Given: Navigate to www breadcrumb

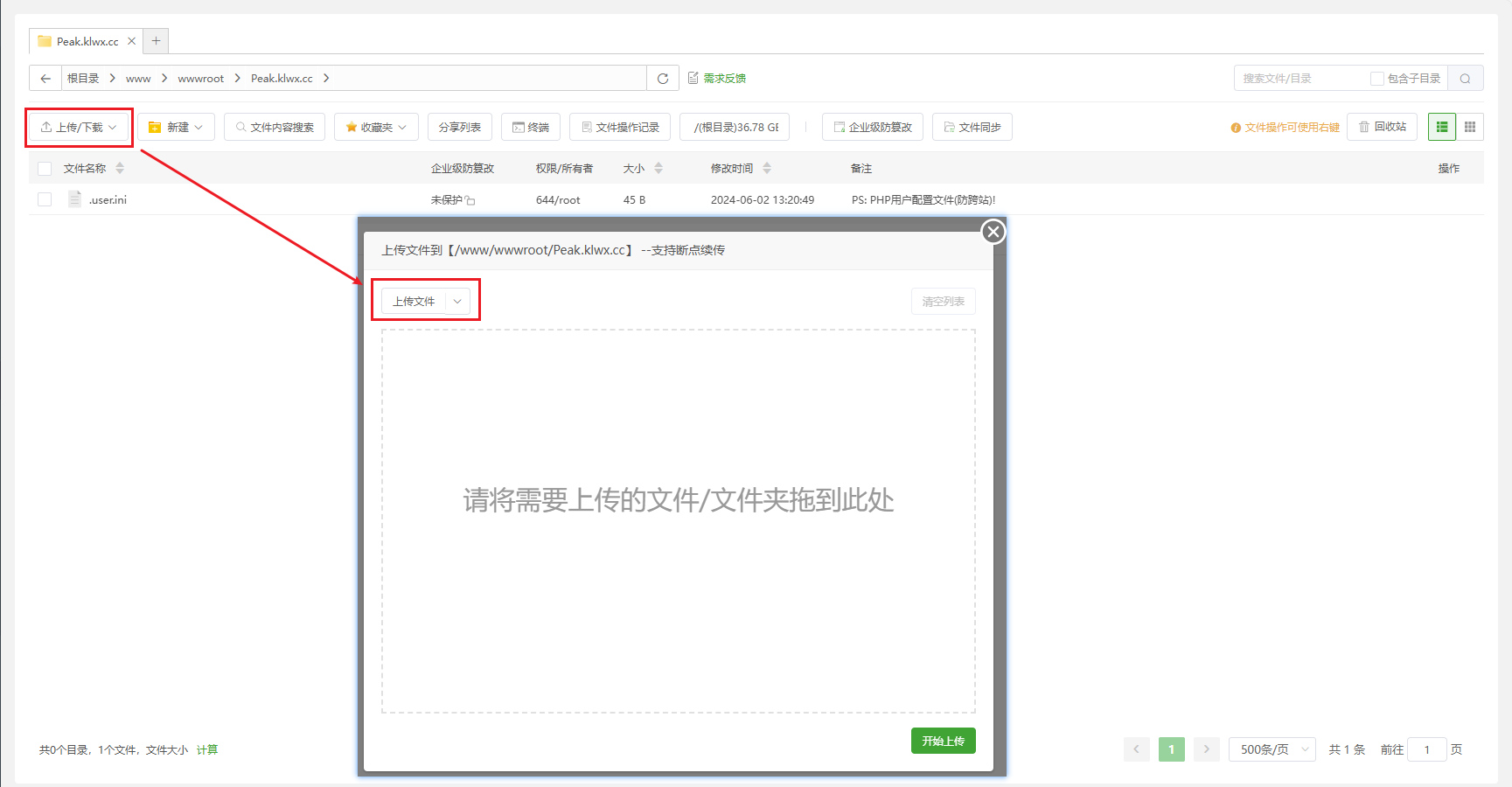Looking at the screenshot, I should pyautogui.click(x=138, y=78).
